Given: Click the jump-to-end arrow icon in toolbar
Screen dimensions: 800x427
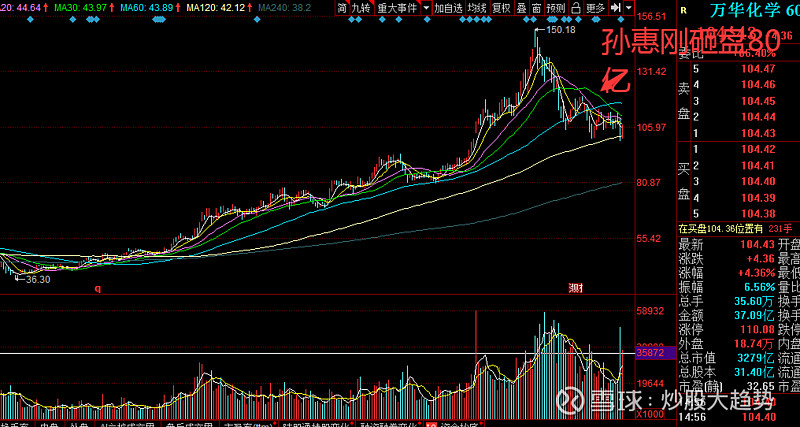Looking at the screenshot, I should point(615,8).
